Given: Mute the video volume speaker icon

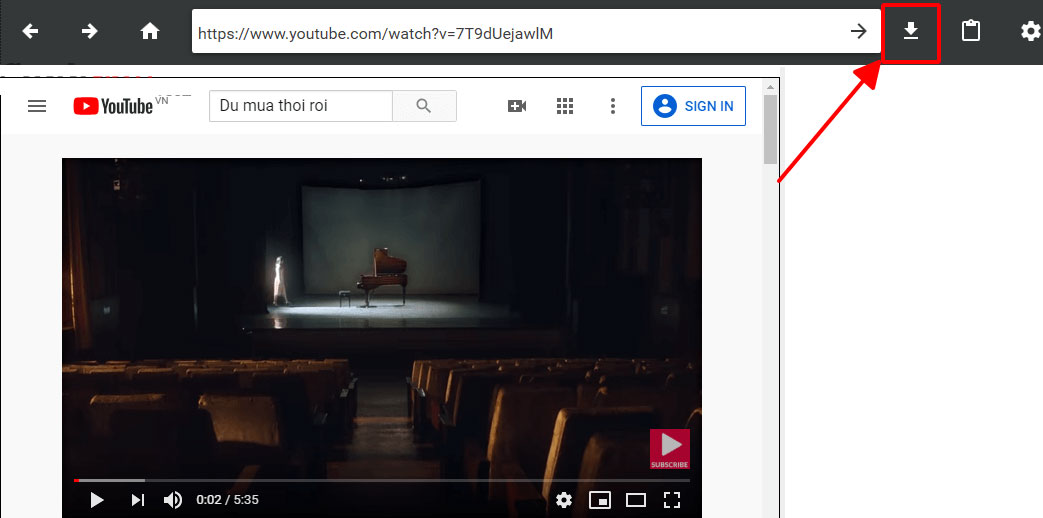Looking at the screenshot, I should [173, 499].
